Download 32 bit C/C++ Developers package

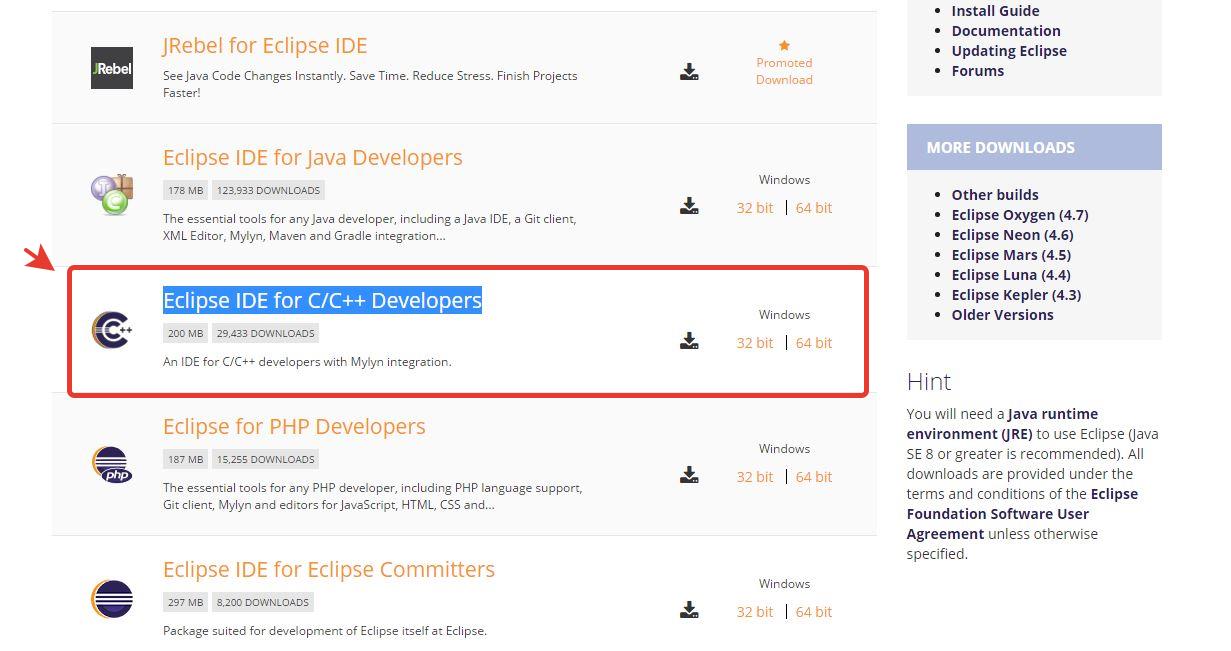click(755, 343)
